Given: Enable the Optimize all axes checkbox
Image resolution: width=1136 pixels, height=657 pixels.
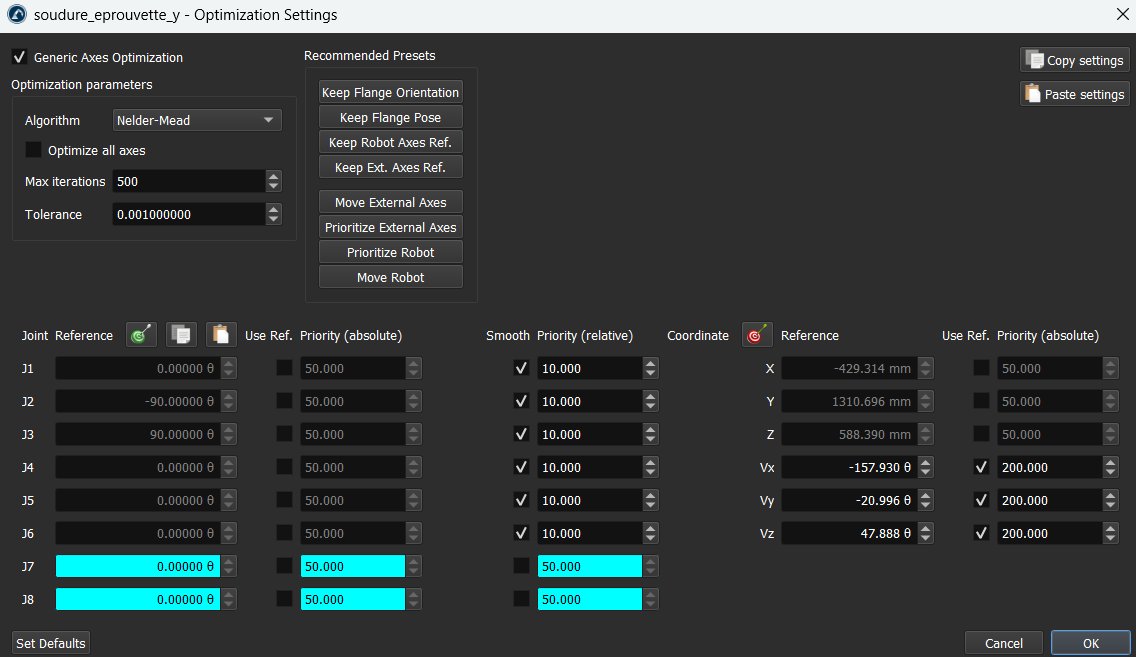Looking at the screenshot, I should (x=34, y=150).
